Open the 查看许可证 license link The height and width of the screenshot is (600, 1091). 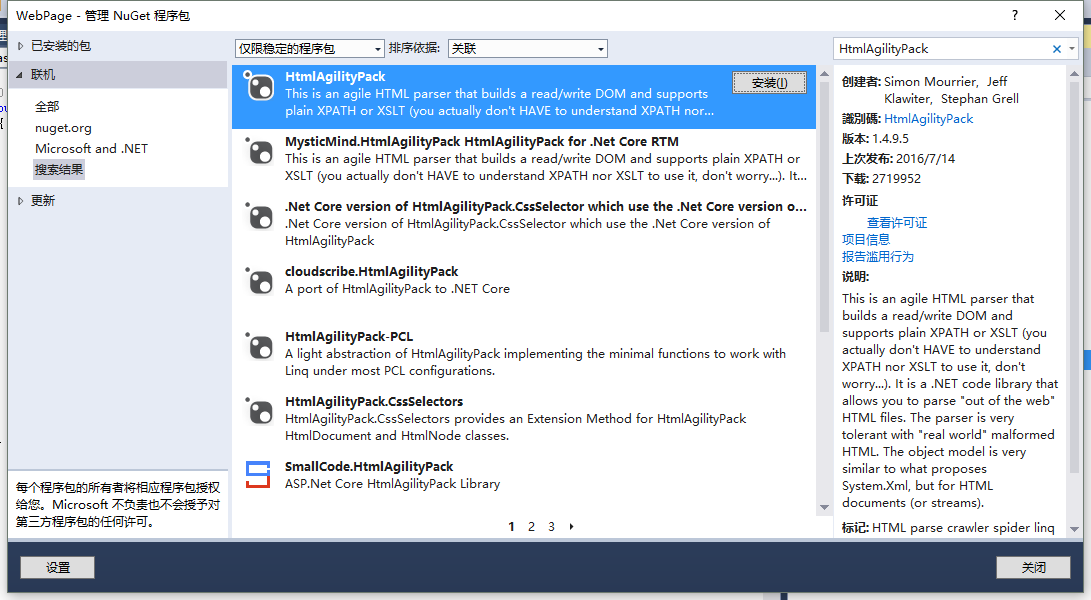coord(897,223)
